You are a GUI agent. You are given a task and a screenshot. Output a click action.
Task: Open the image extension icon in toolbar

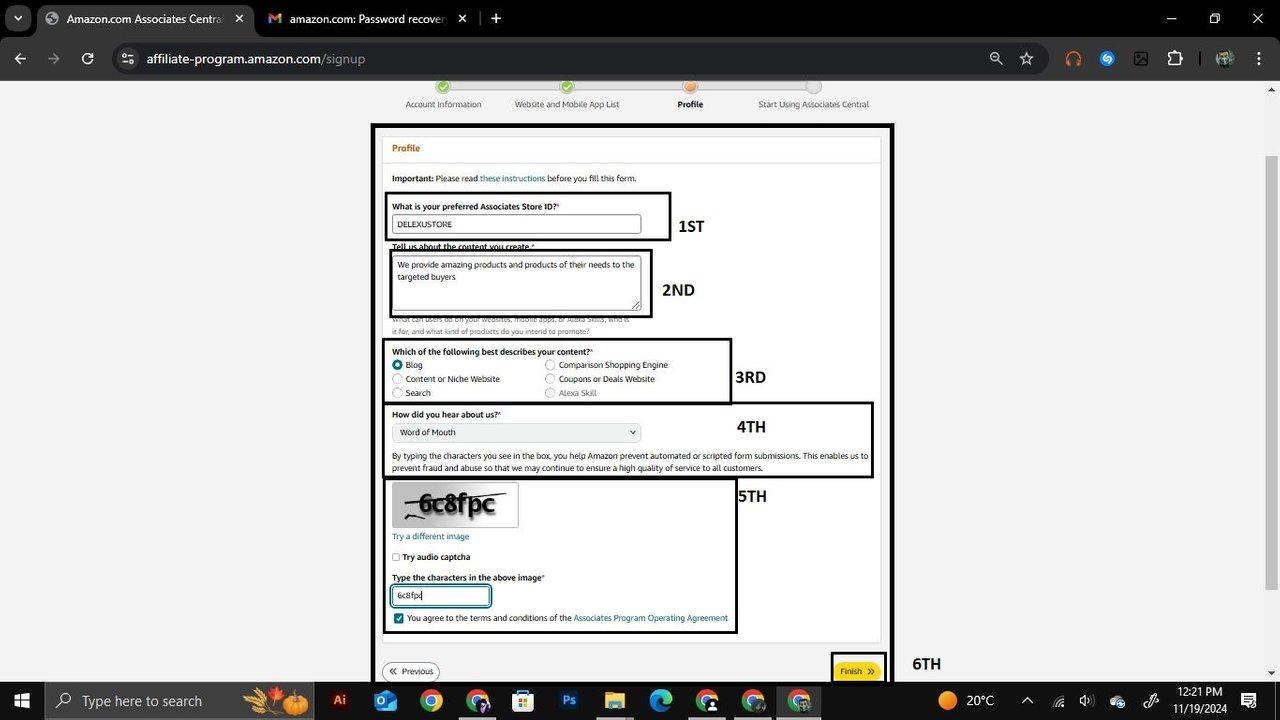[x=1141, y=59]
